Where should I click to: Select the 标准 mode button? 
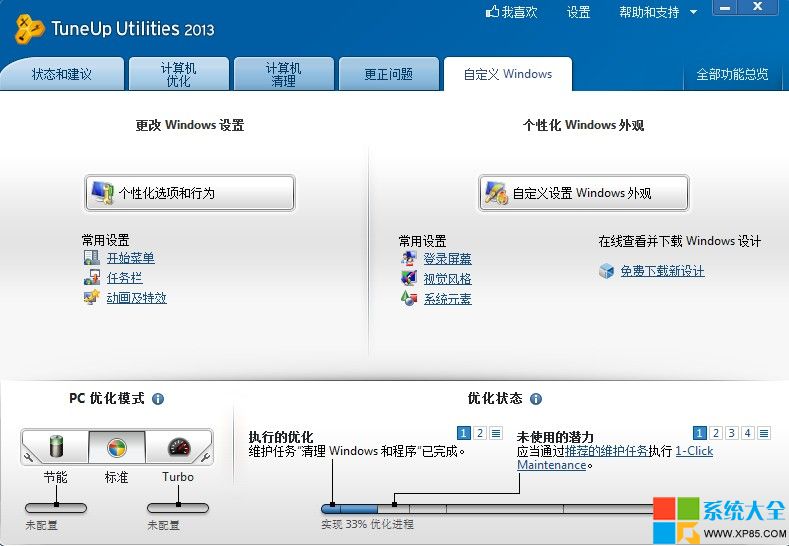pyautogui.click(x=117, y=446)
